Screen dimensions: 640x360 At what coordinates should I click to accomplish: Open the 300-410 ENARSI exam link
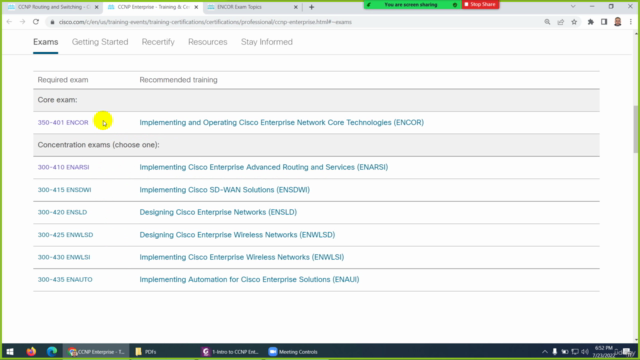click(x=63, y=167)
